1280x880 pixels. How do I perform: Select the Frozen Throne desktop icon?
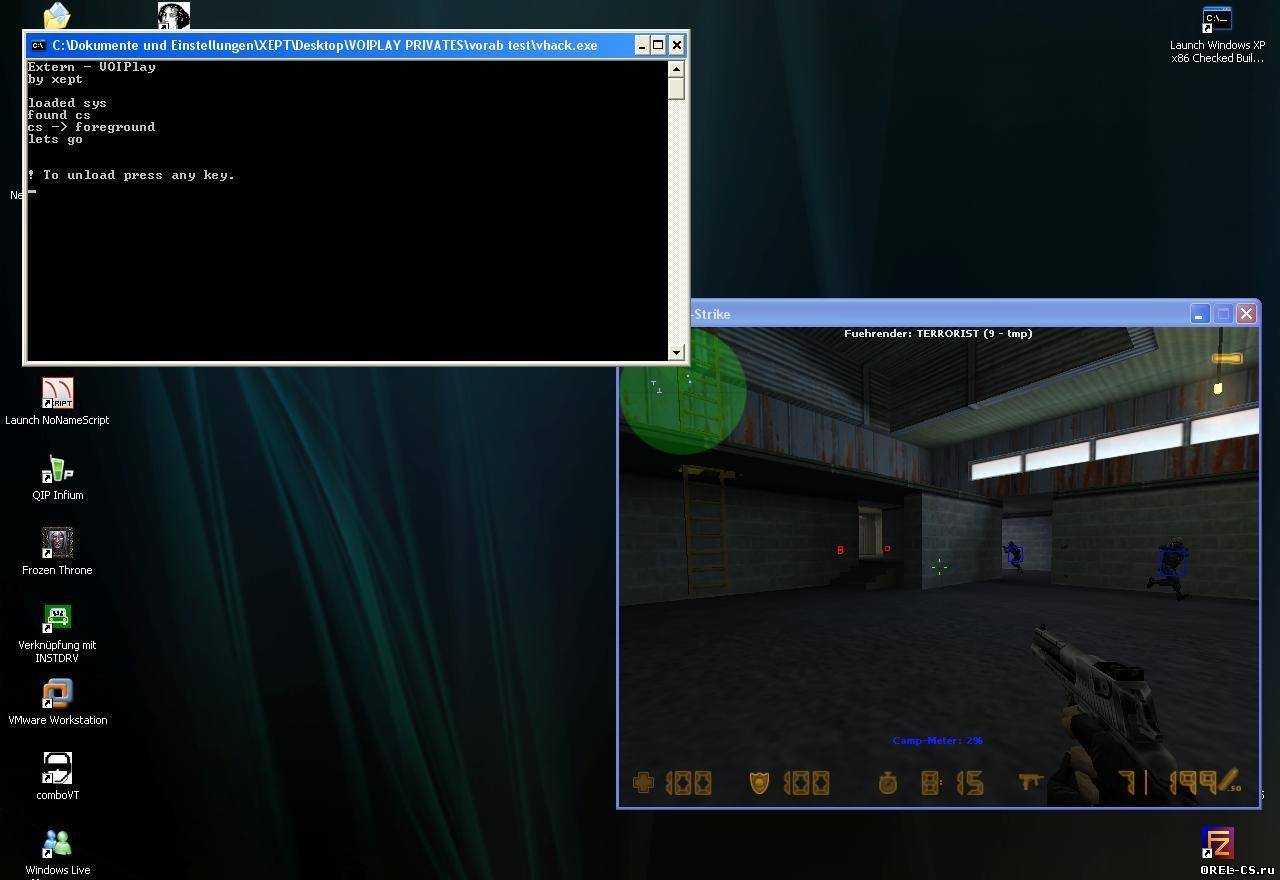(x=57, y=551)
